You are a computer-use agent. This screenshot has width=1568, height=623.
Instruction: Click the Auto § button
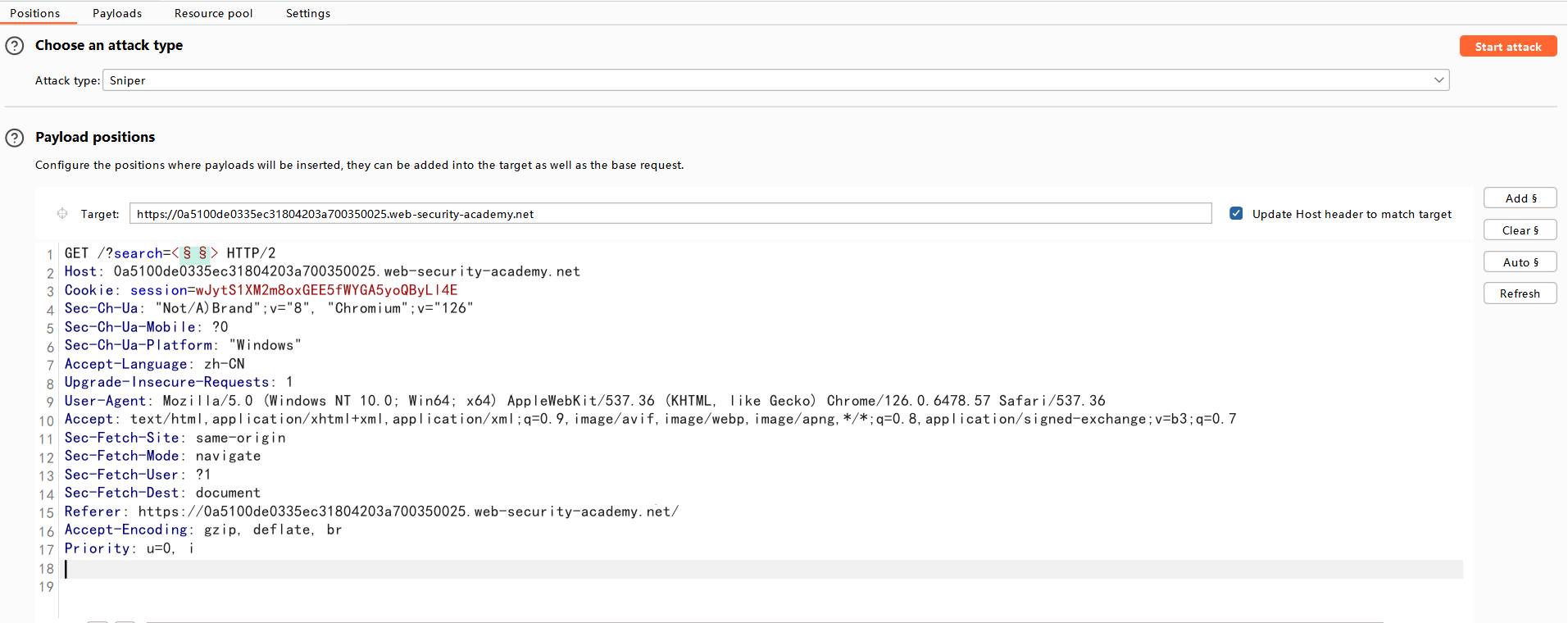point(1520,262)
